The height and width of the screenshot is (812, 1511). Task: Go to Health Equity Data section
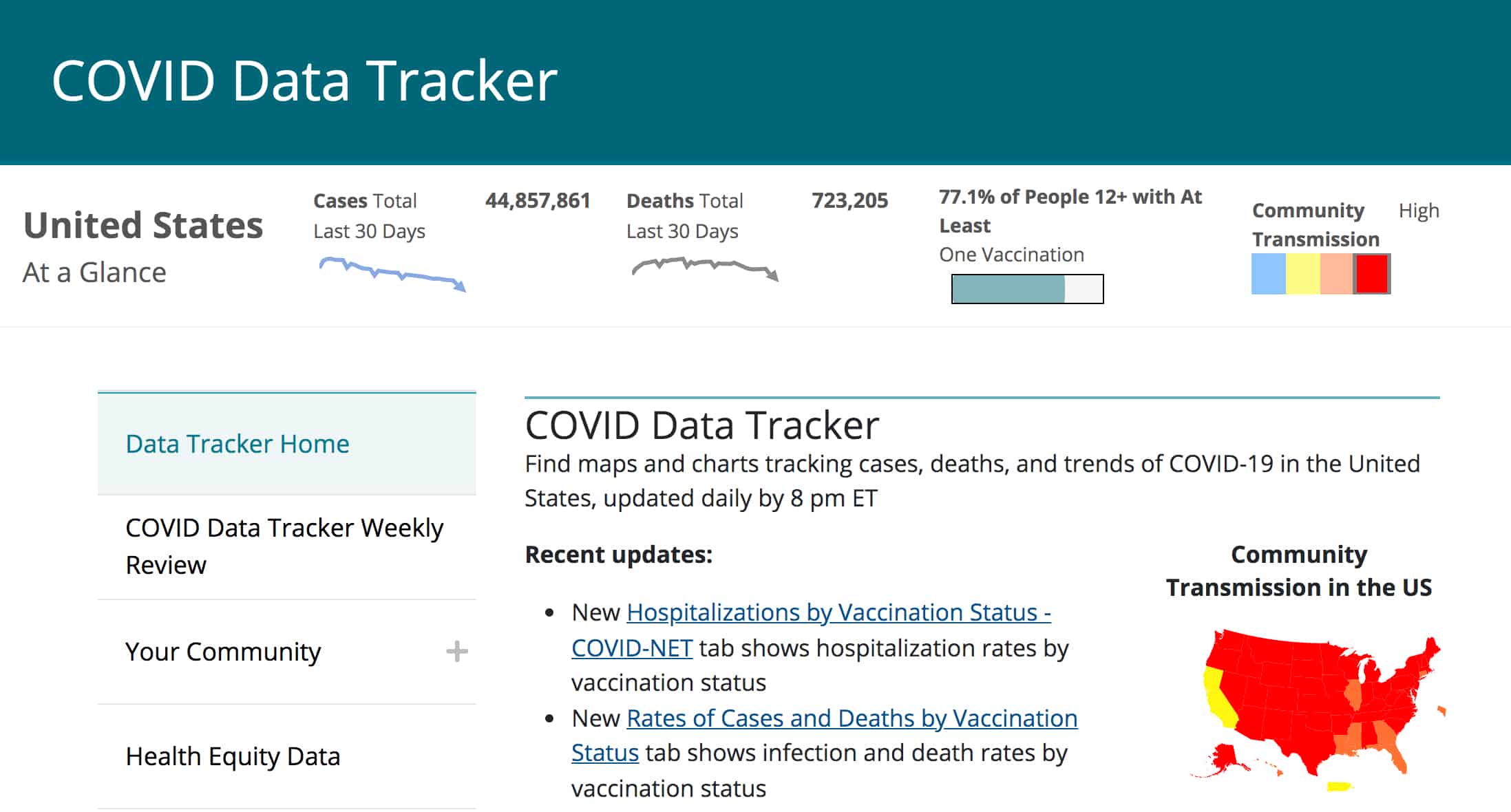click(x=233, y=756)
